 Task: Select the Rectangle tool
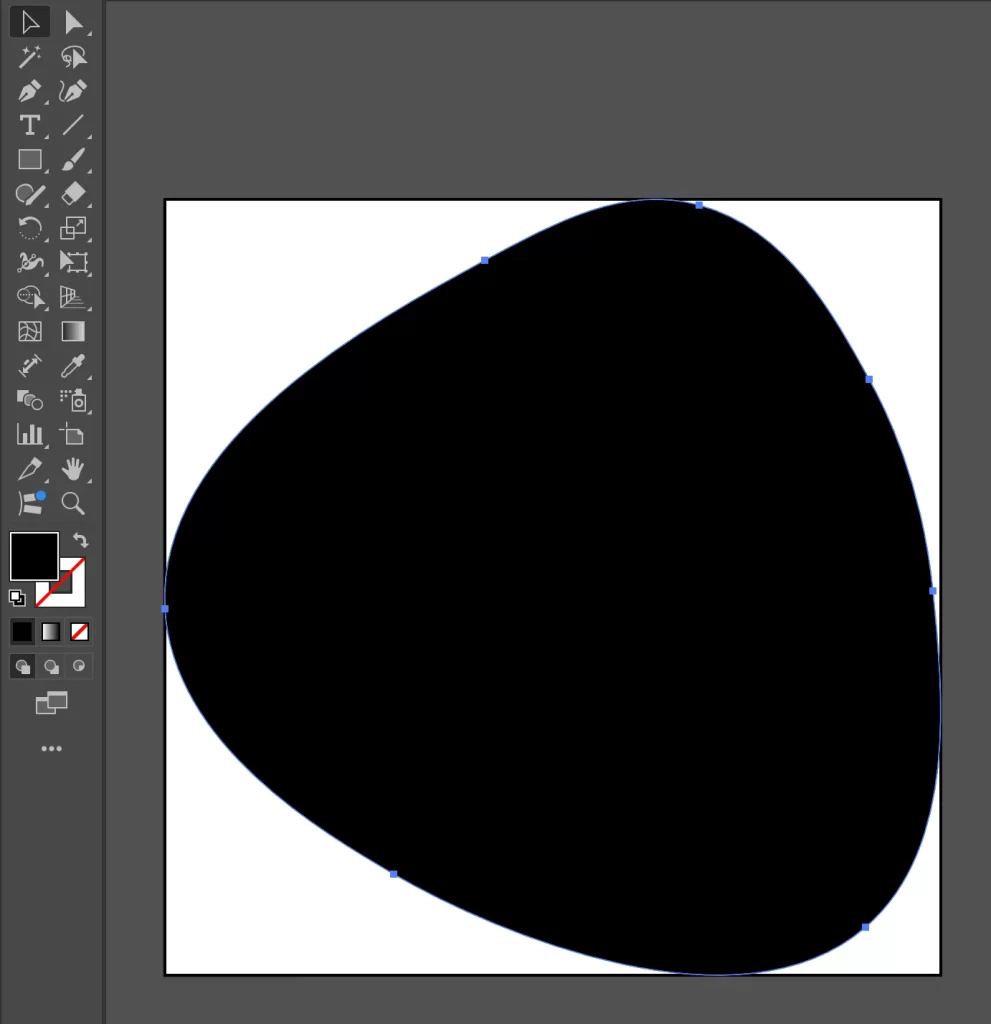click(x=30, y=160)
